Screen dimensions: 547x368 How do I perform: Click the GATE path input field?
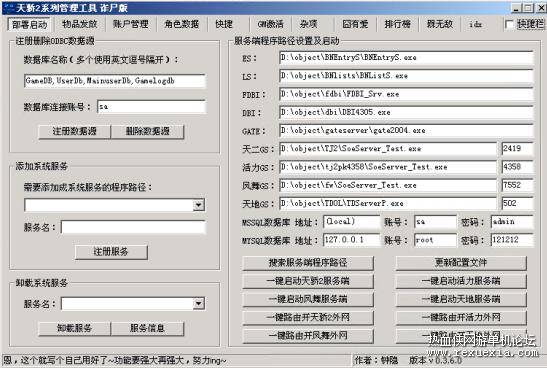406,131
